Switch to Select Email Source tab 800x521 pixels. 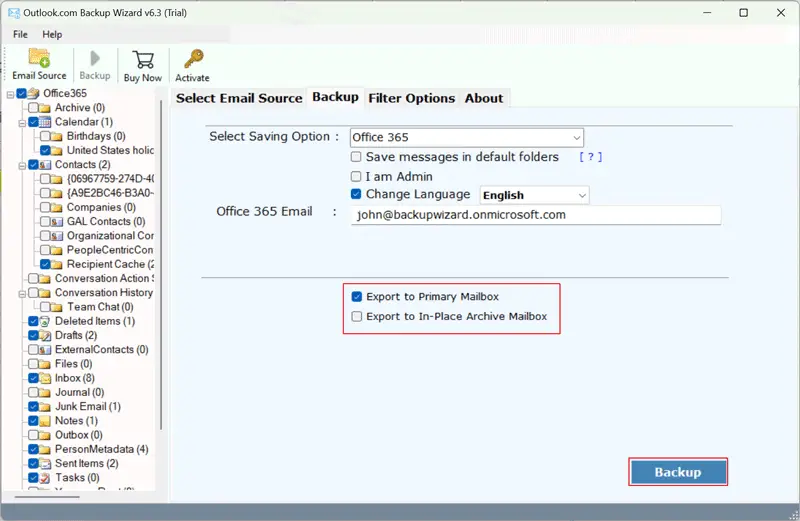pyautogui.click(x=239, y=98)
